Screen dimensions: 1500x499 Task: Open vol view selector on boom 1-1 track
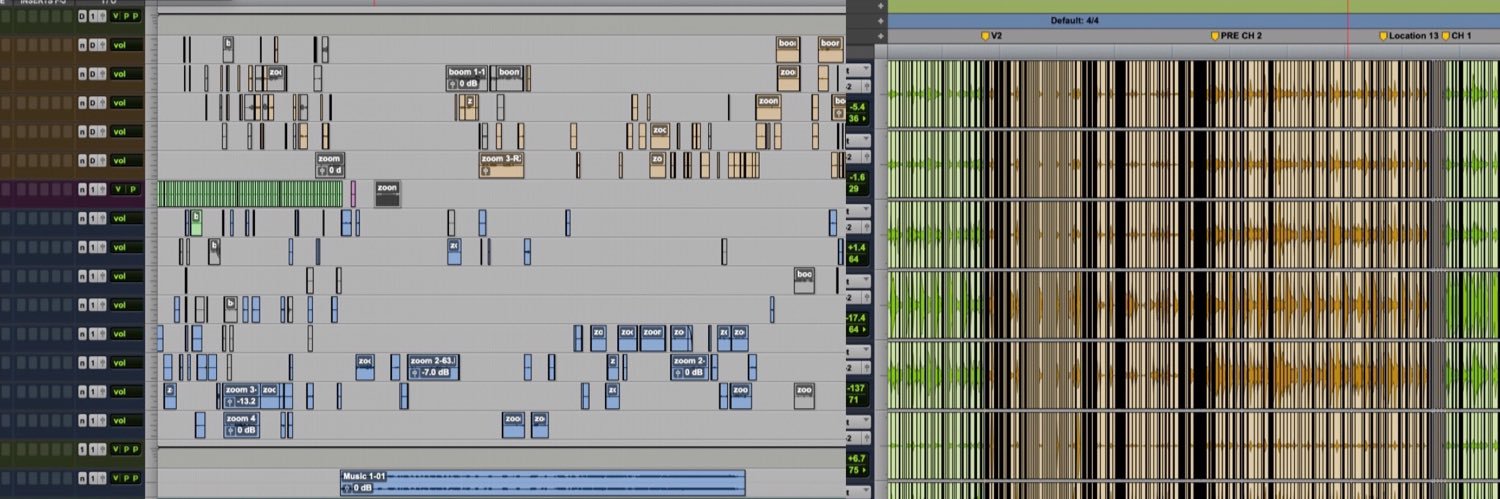point(126,74)
